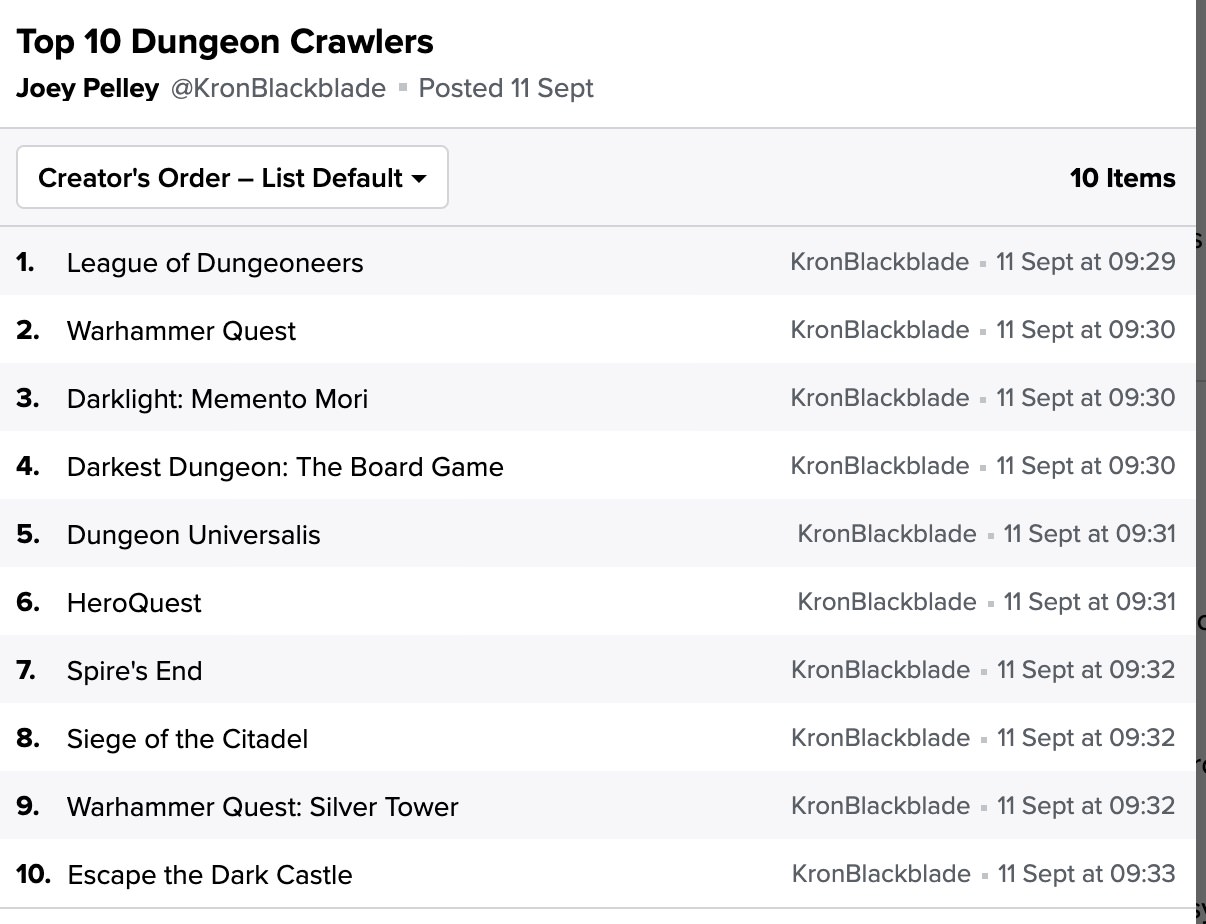The width and height of the screenshot is (1206, 924).
Task: Click the 09:29 timestamp on item one
Action: (1085, 262)
